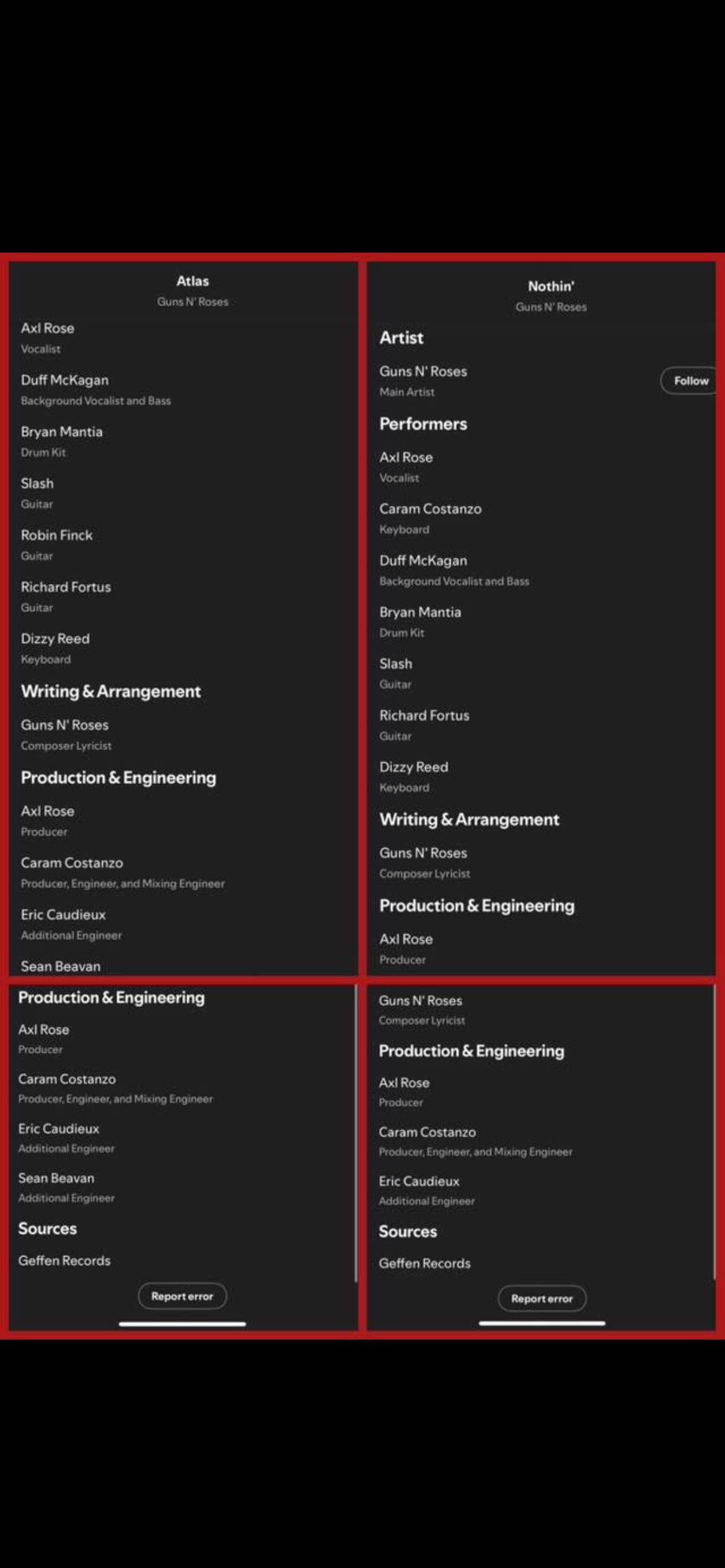Viewport: 725px width, 1568px height.
Task: Select Duff McKagan in the Atlas credits
Action: pyautogui.click(x=64, y=380)
